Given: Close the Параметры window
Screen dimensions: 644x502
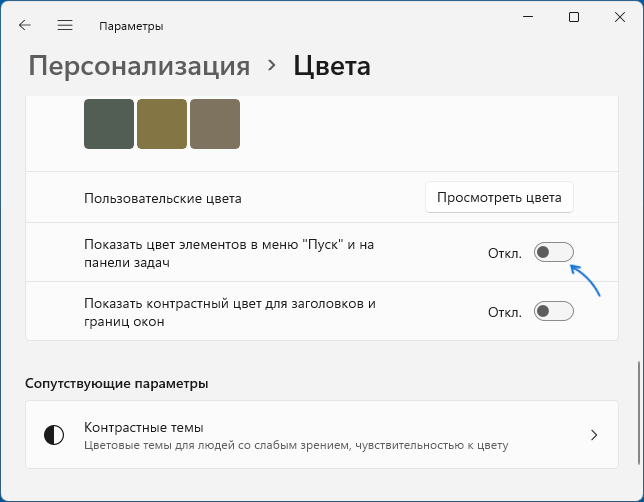Looking at the screenshot, I should pyautogui.click(x=620, y=17).
